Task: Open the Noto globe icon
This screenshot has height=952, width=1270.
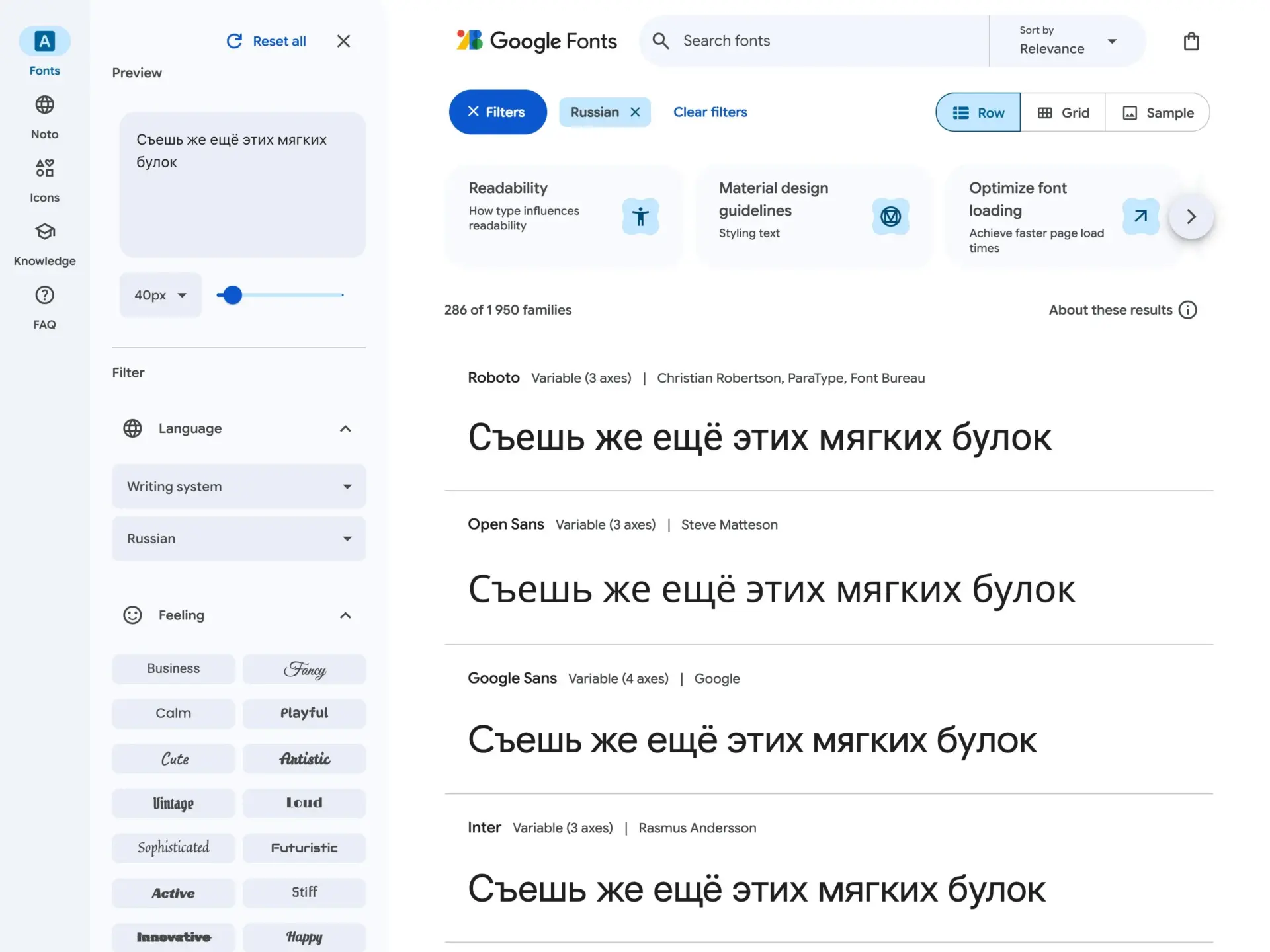Action: click(x=44, y=104)
